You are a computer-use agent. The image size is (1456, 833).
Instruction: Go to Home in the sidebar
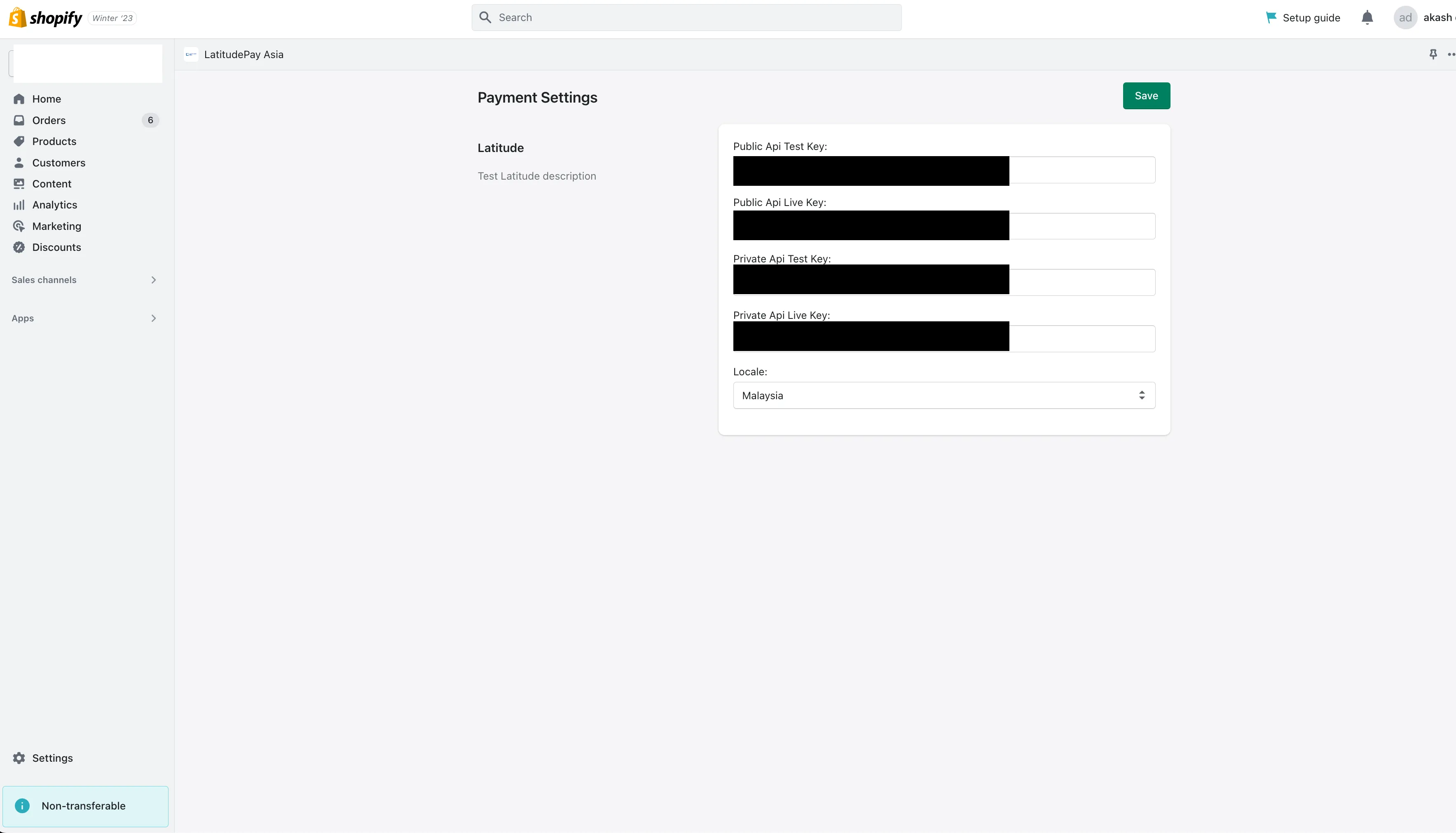click(x=86, y=99)
